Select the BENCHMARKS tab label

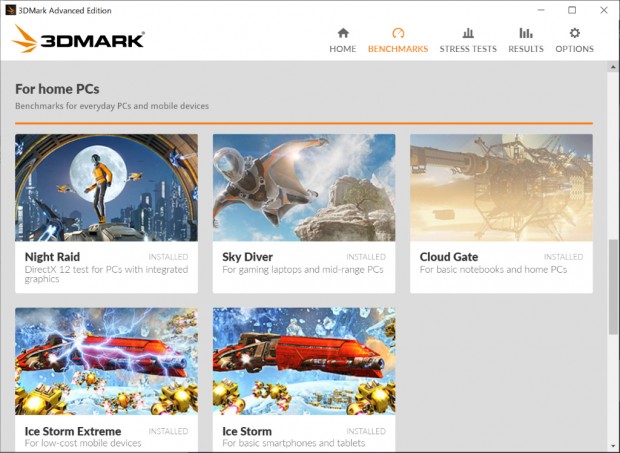click(x=398, y=49)
